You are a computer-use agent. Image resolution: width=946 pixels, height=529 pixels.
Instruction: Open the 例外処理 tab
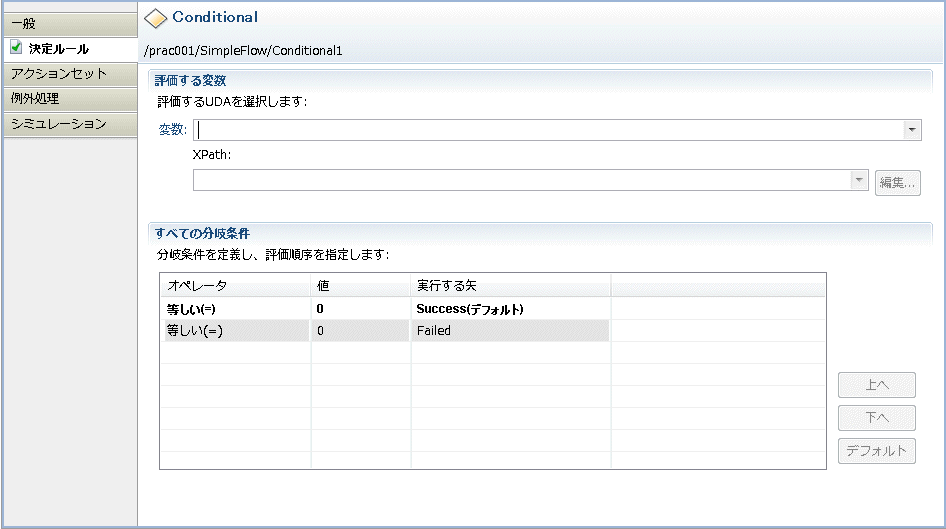point(70,99)
